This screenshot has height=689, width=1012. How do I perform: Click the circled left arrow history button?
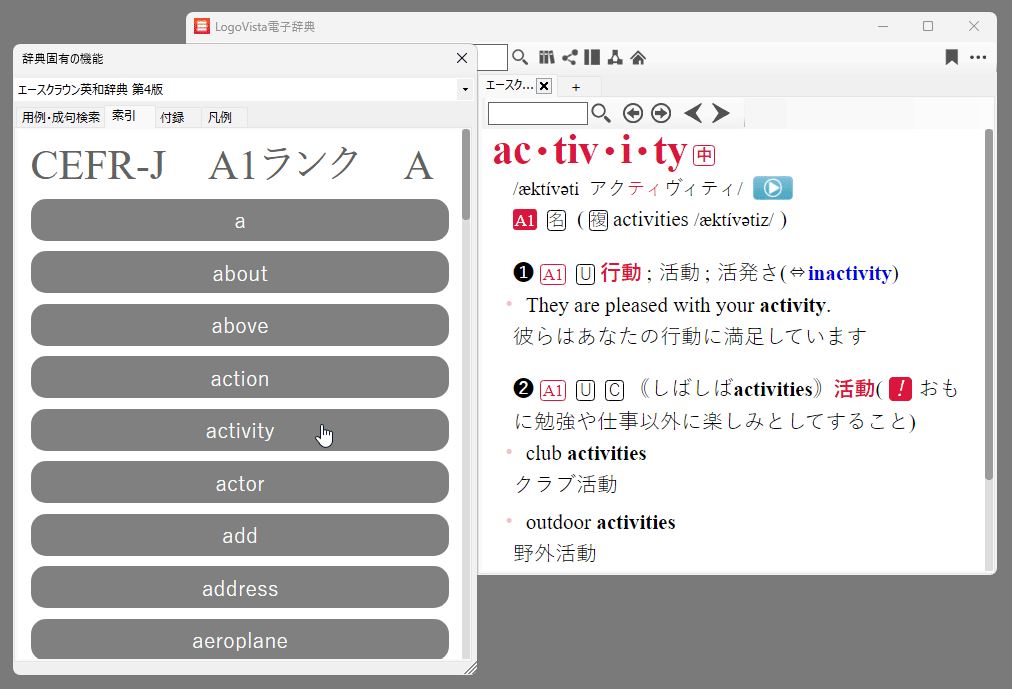click(x=632, y=113)
